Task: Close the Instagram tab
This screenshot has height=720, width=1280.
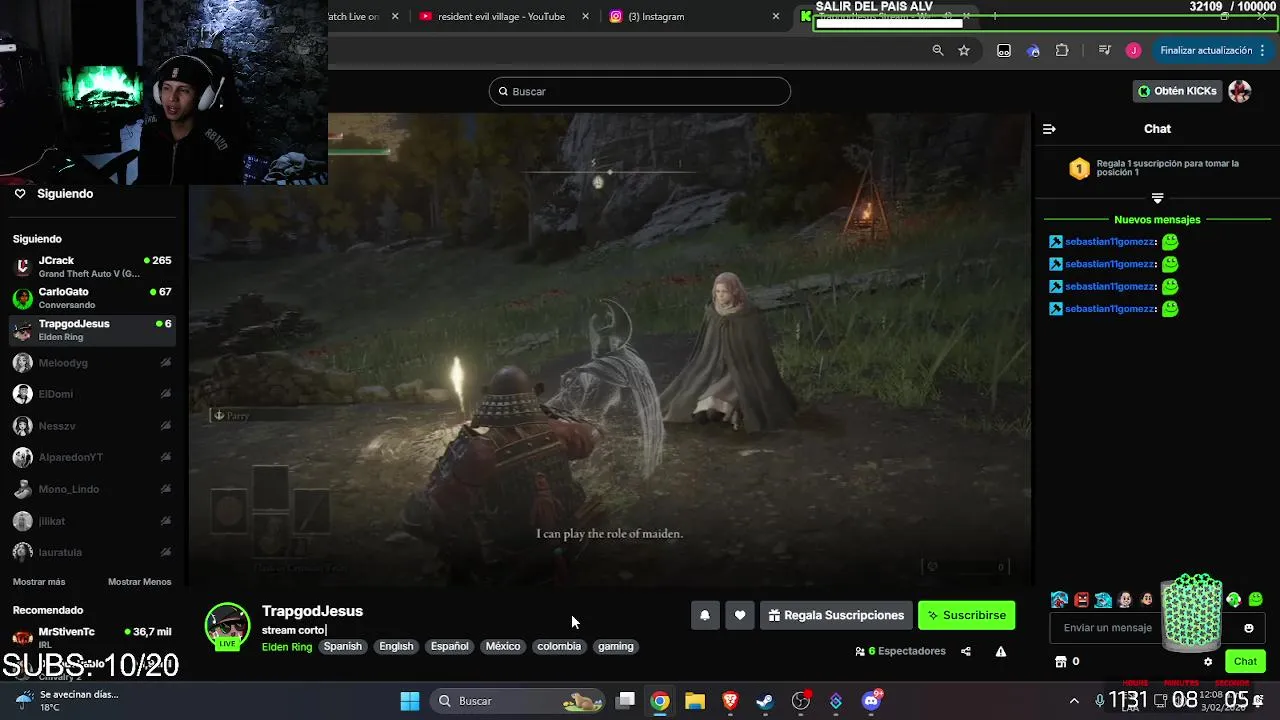Action: (x=776, y=16)
